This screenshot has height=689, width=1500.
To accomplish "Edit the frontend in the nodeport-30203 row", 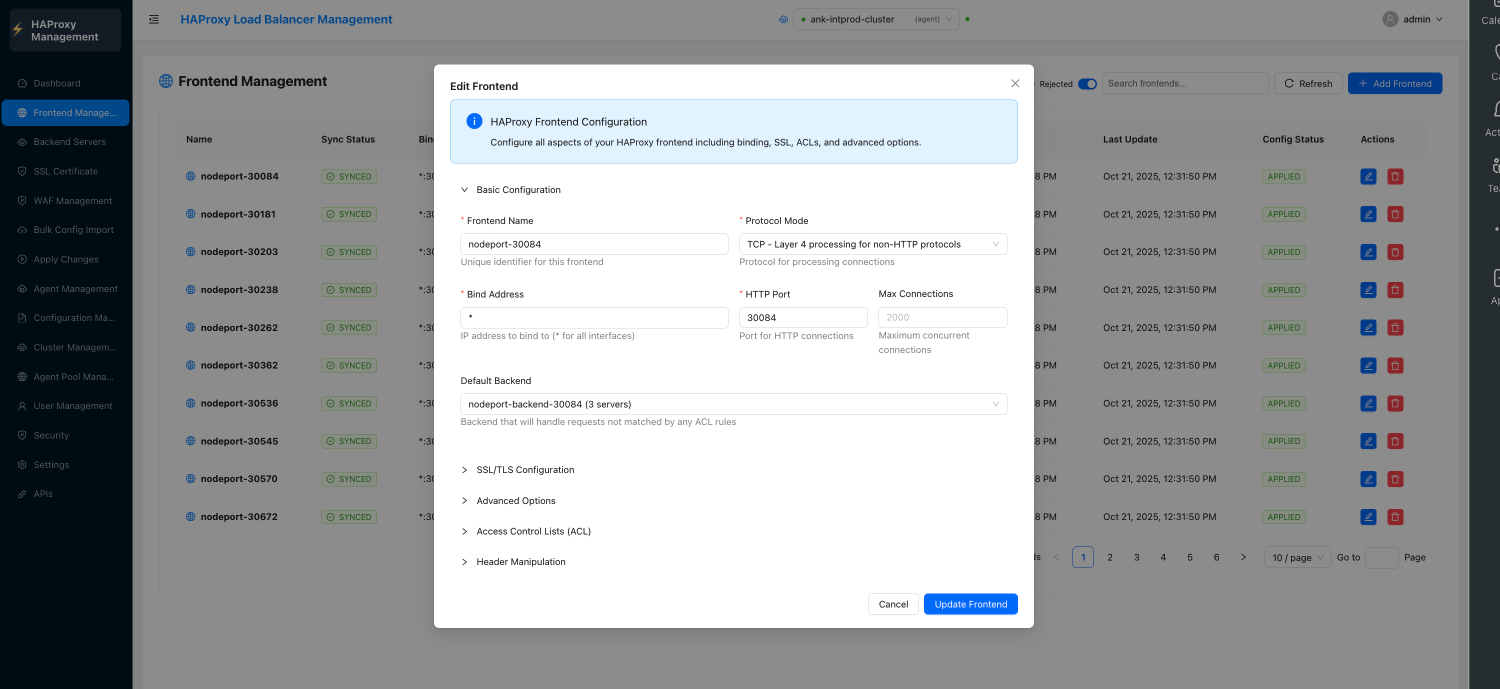I will 1368,252.
